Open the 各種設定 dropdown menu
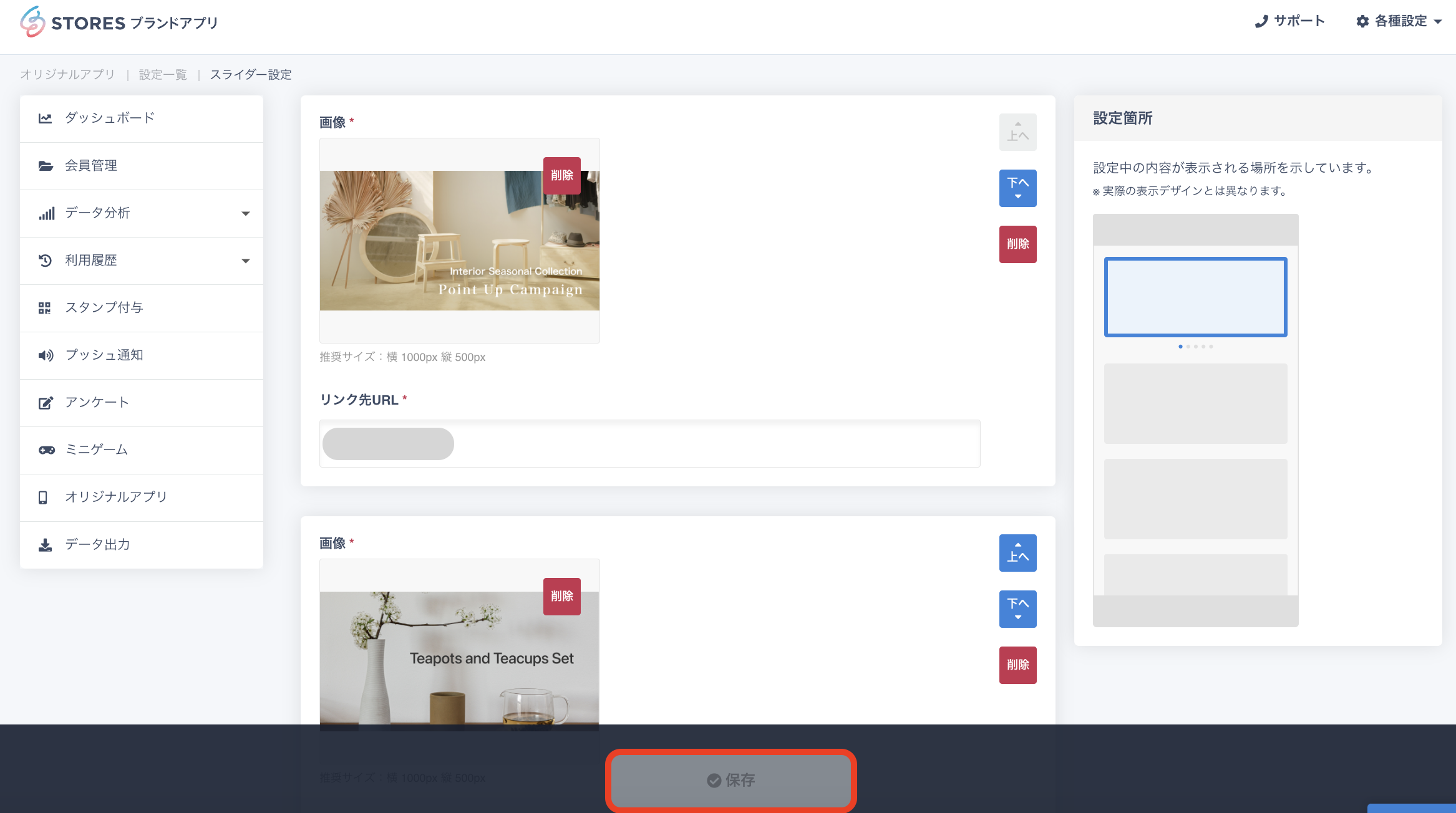 tap(1399, 21)
